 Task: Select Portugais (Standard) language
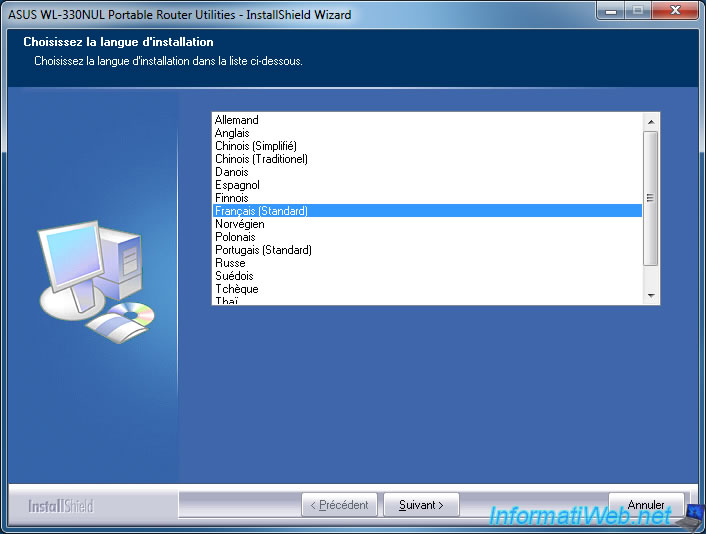(x=427, y=250)
